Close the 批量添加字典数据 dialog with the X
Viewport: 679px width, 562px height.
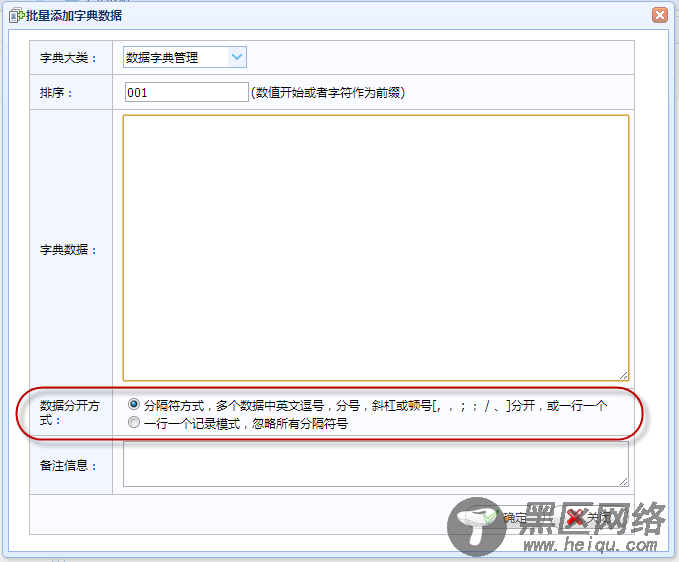[660, 16]
